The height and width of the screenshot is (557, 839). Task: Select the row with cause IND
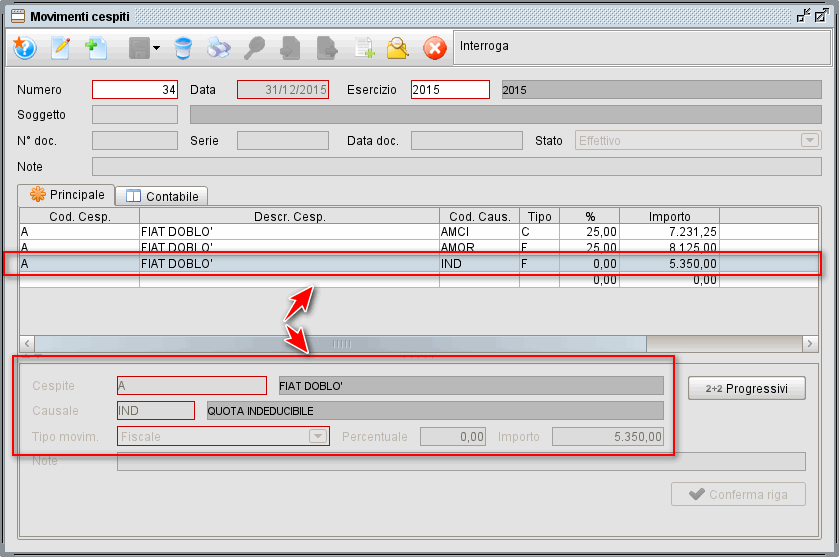[x=419, y=263]
